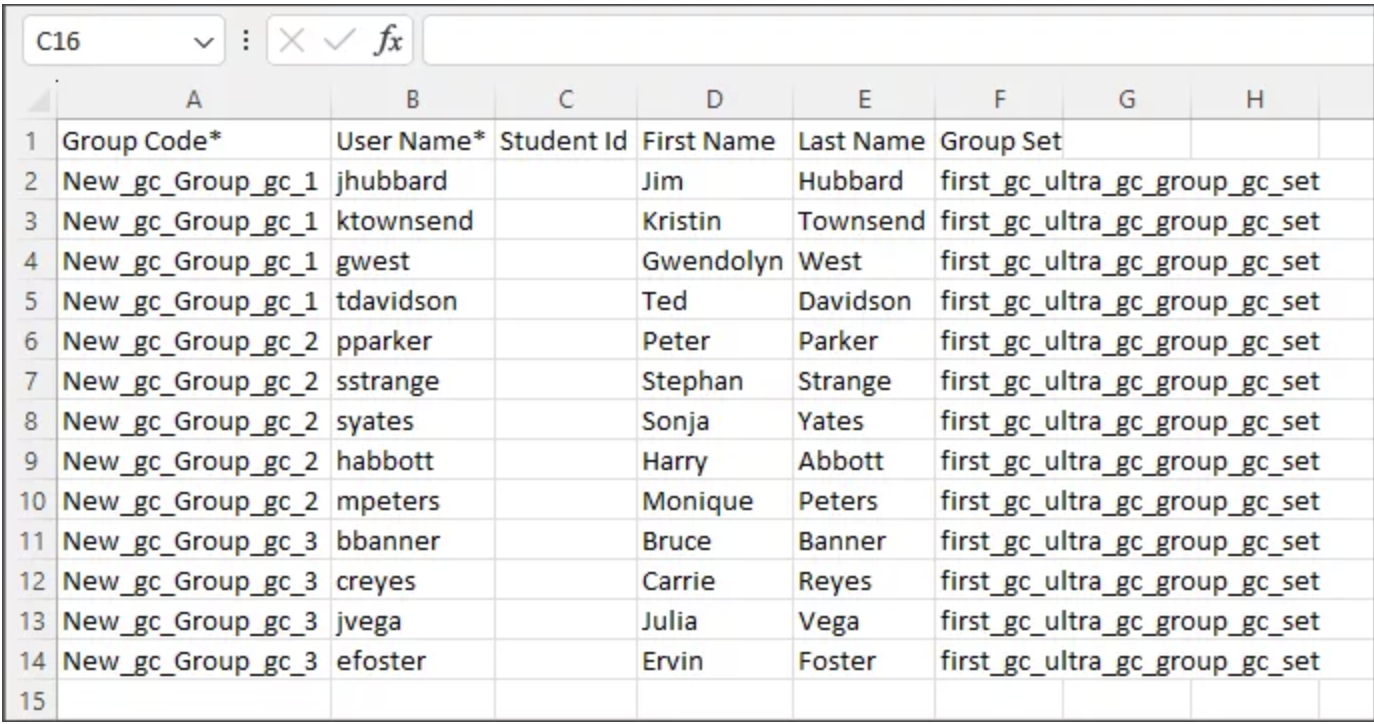
Task: Click the Insert Function fx icon
Action: click(x=388, y=43)
